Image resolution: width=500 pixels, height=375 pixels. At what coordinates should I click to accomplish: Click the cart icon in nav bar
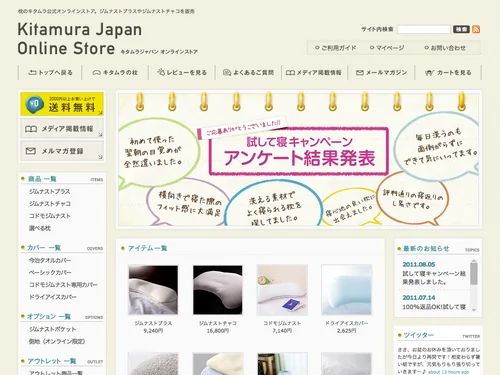tap(429, 72)
